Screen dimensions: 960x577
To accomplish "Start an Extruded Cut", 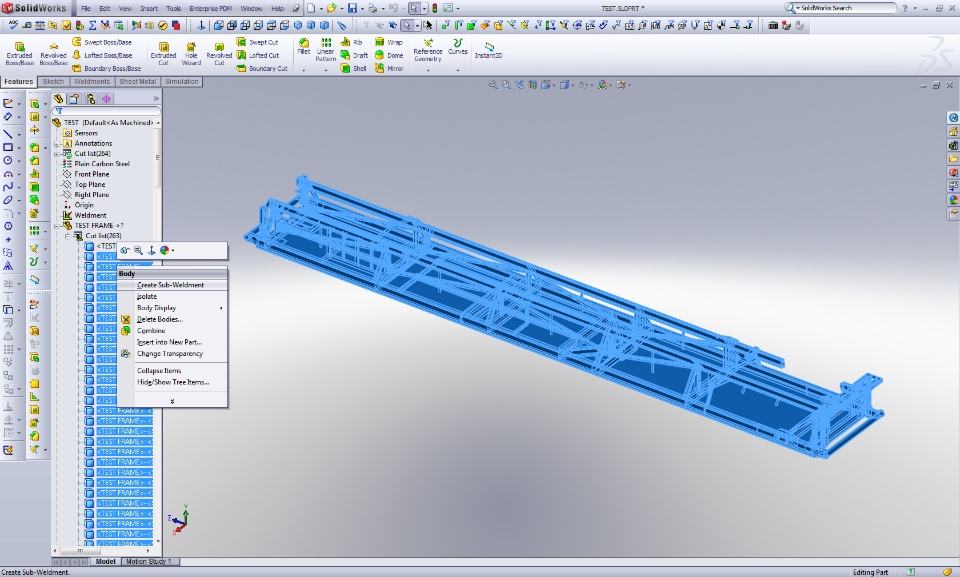I will tap(163, 53).
